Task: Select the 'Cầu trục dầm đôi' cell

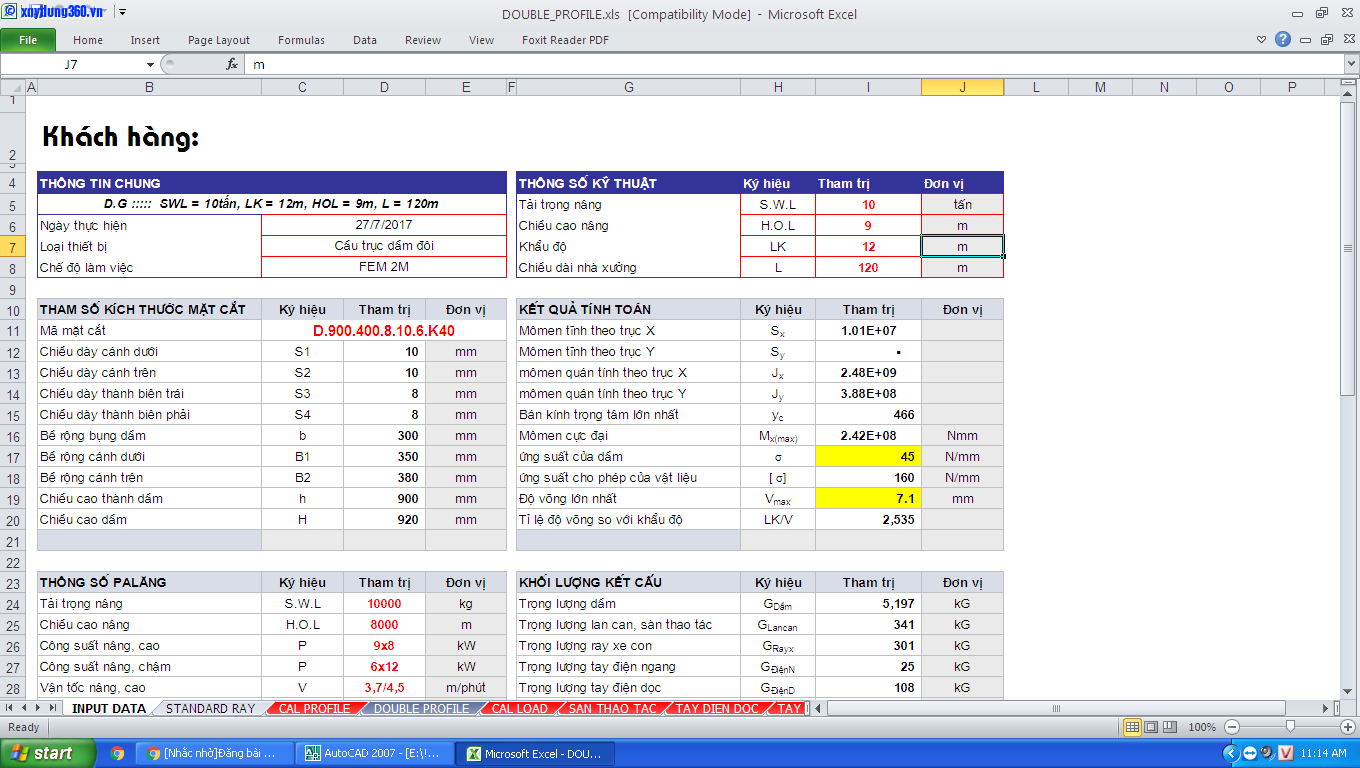Action: 384,246
